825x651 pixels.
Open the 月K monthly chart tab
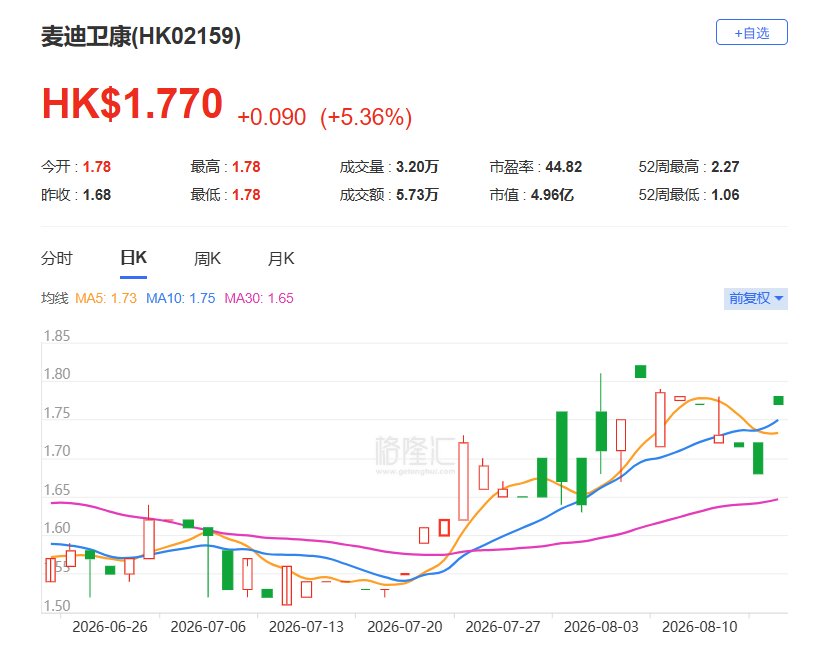[x=281, y=258]
